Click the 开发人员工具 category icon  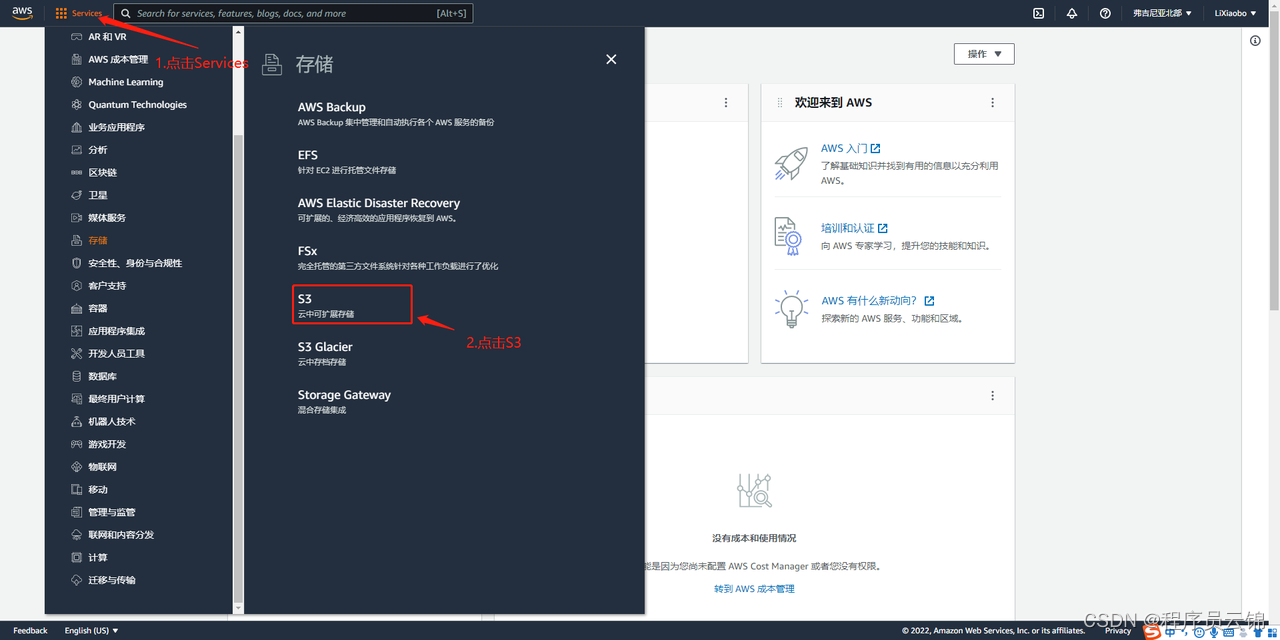tap(77, 354)
